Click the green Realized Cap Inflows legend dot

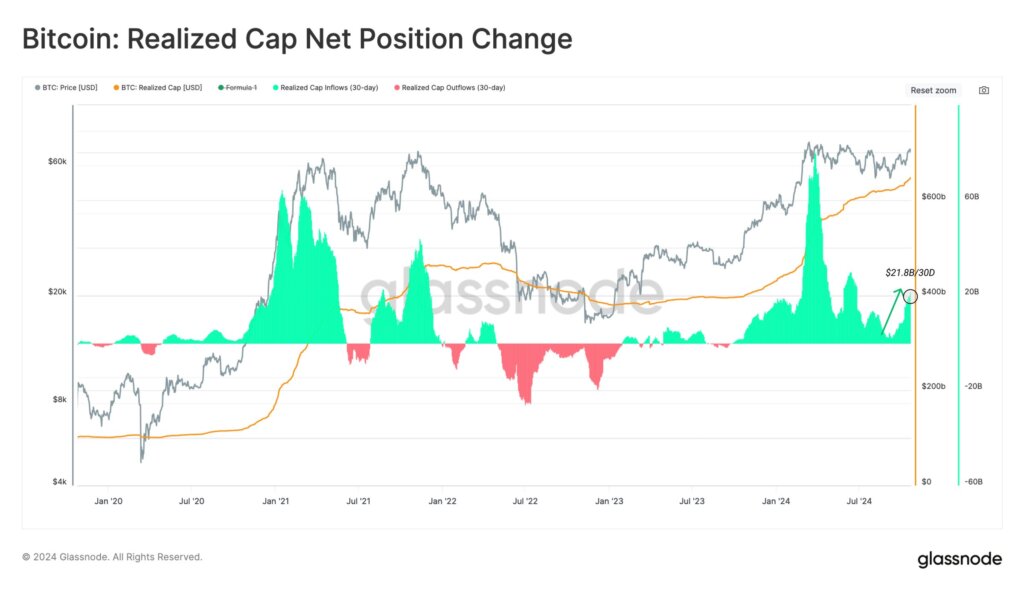click(x=276, y=87)
